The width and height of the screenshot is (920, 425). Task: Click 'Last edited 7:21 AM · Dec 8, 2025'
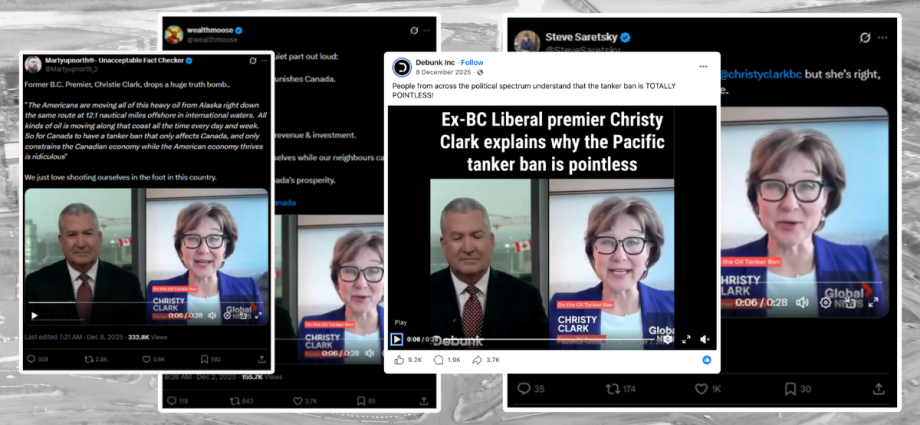tap(75, 338)
